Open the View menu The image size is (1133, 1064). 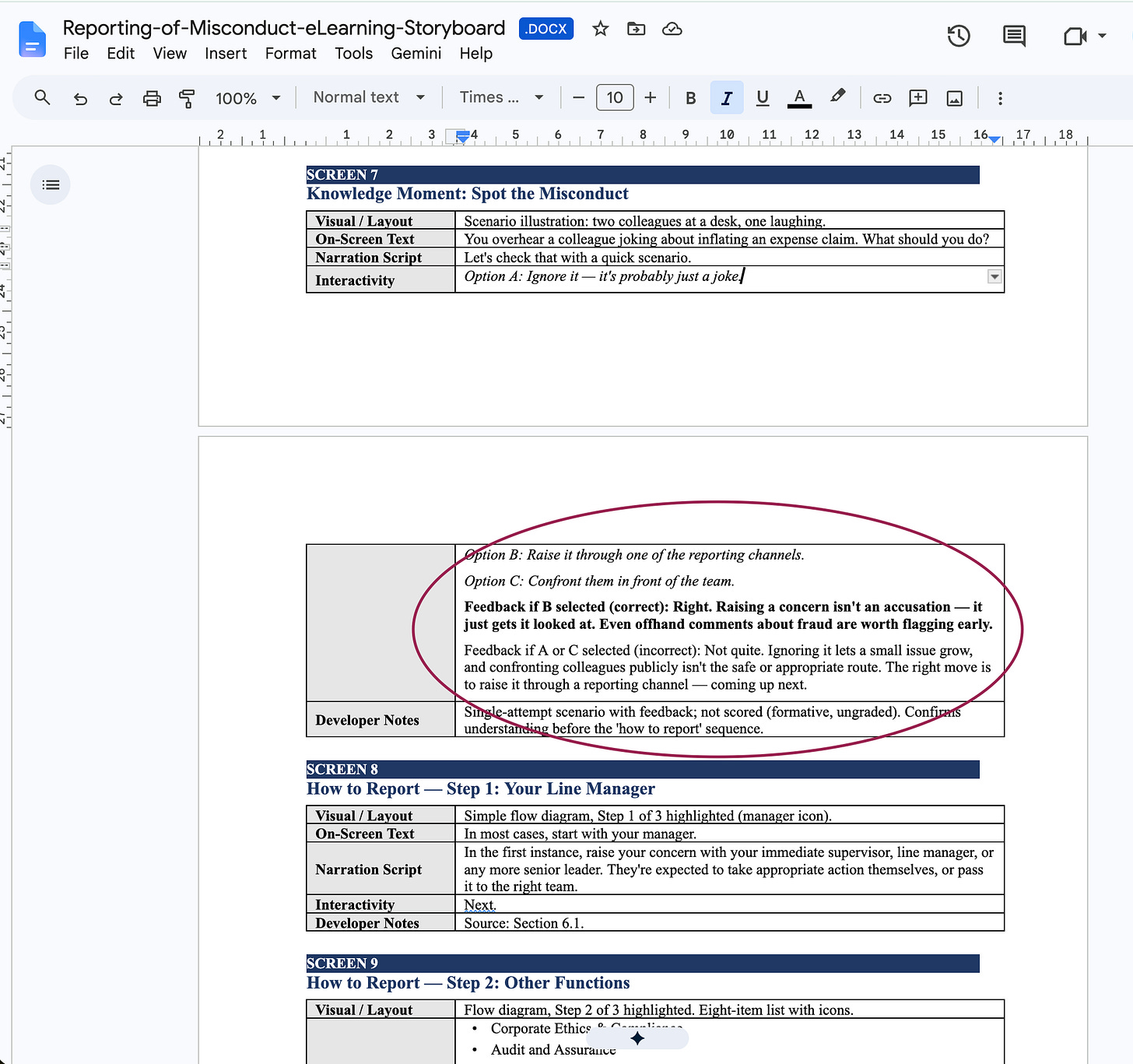[170, 53]
